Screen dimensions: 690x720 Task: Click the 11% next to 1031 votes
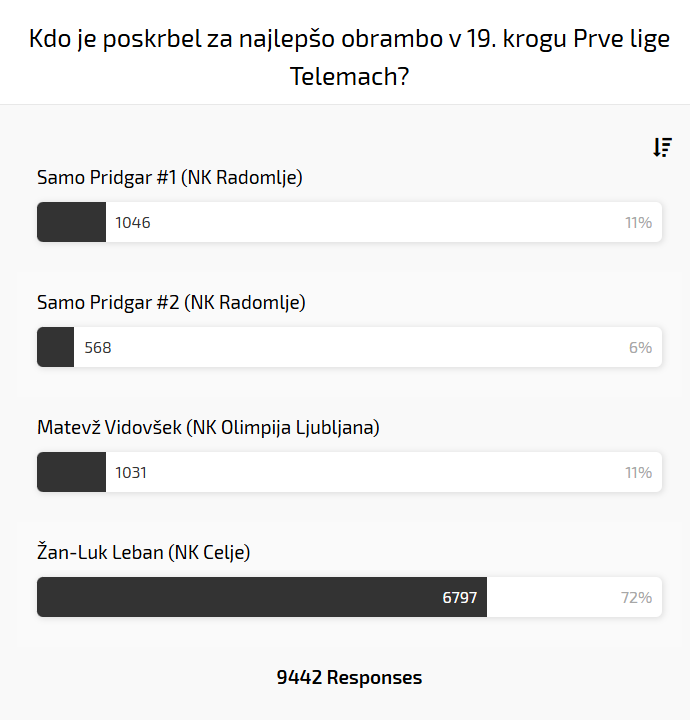[638, 472]
